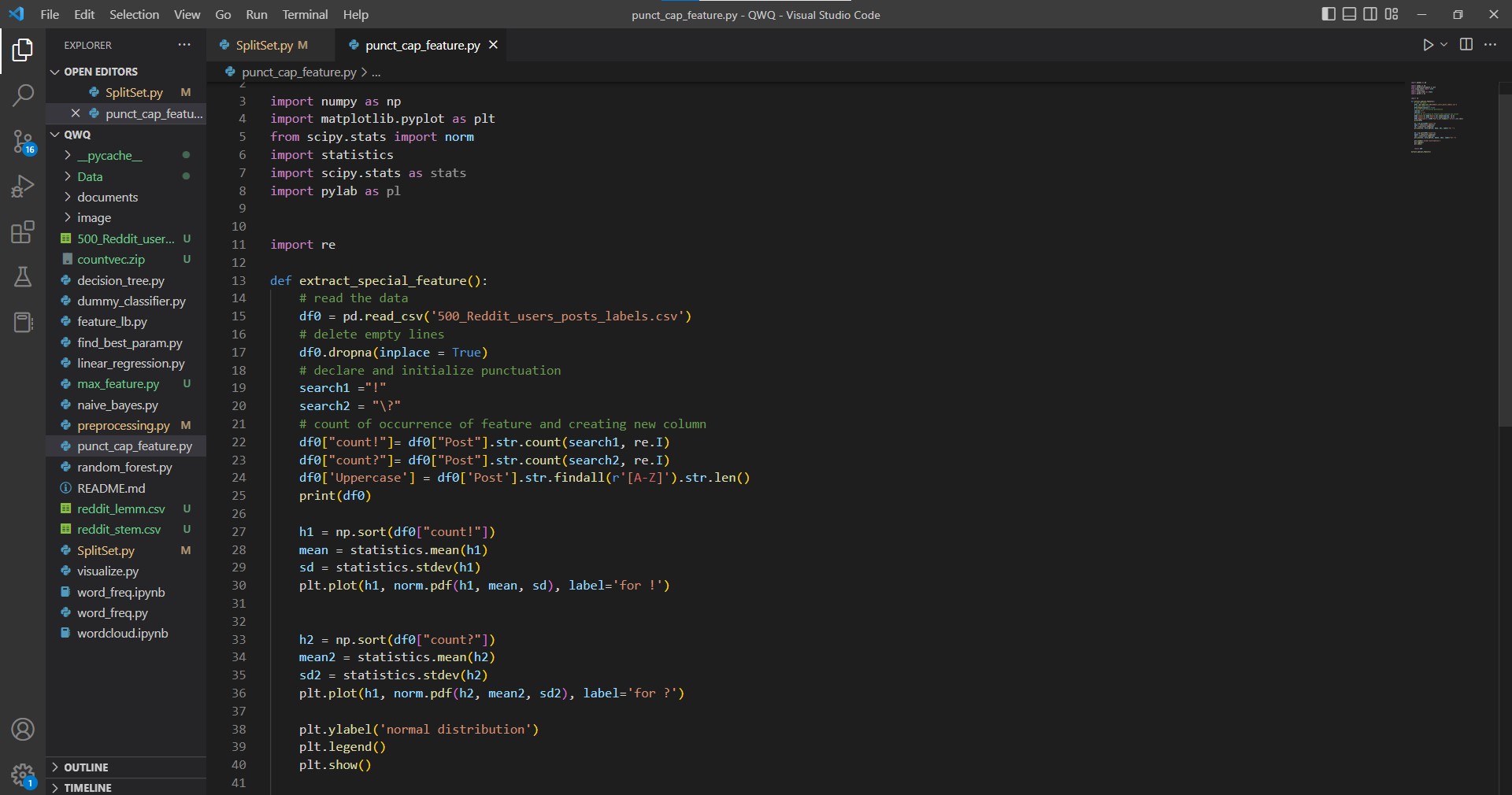Open Run and Debug view
The height and width of the screenshot is (795, 1512).
click(23, 187)
